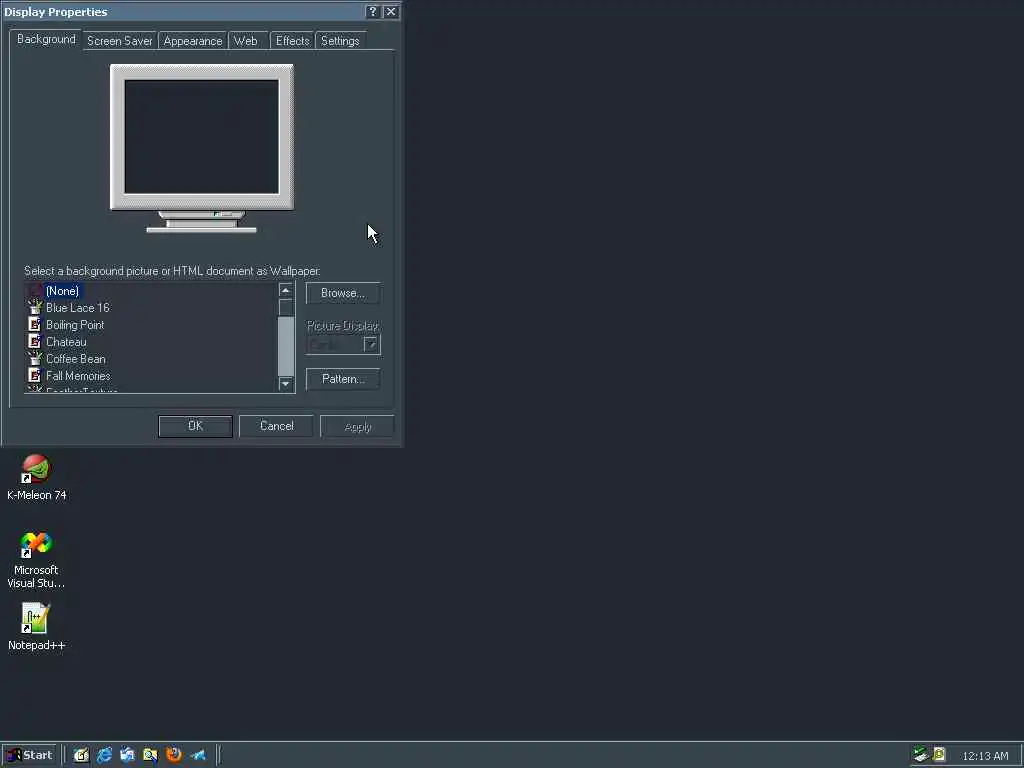Pick the Chateau wallpaper entry
Image resolution: width=1024 pixels, height=768 pixels.
point(66,342)
